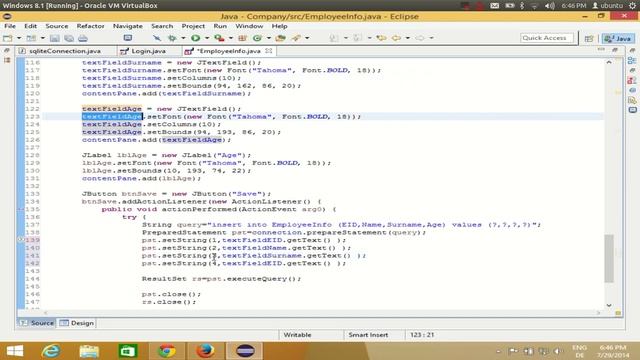Click the editor scroll-up arrow
Image resolution: width=640 pixels, height=360 pixels.
[x=609, y=62]
